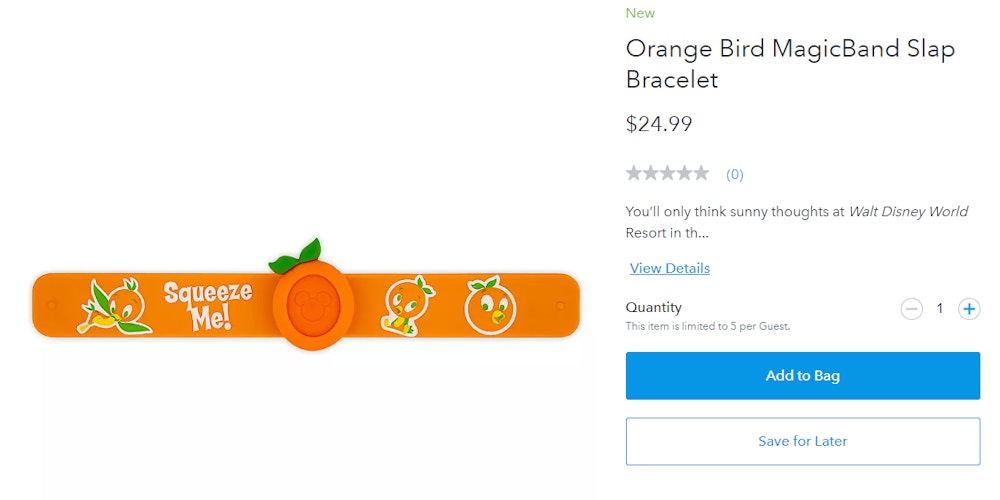Decrease quantity with the minus icon
This screenshot has height=500, width=1000.
pyautogui.click(x=911, y=309)
